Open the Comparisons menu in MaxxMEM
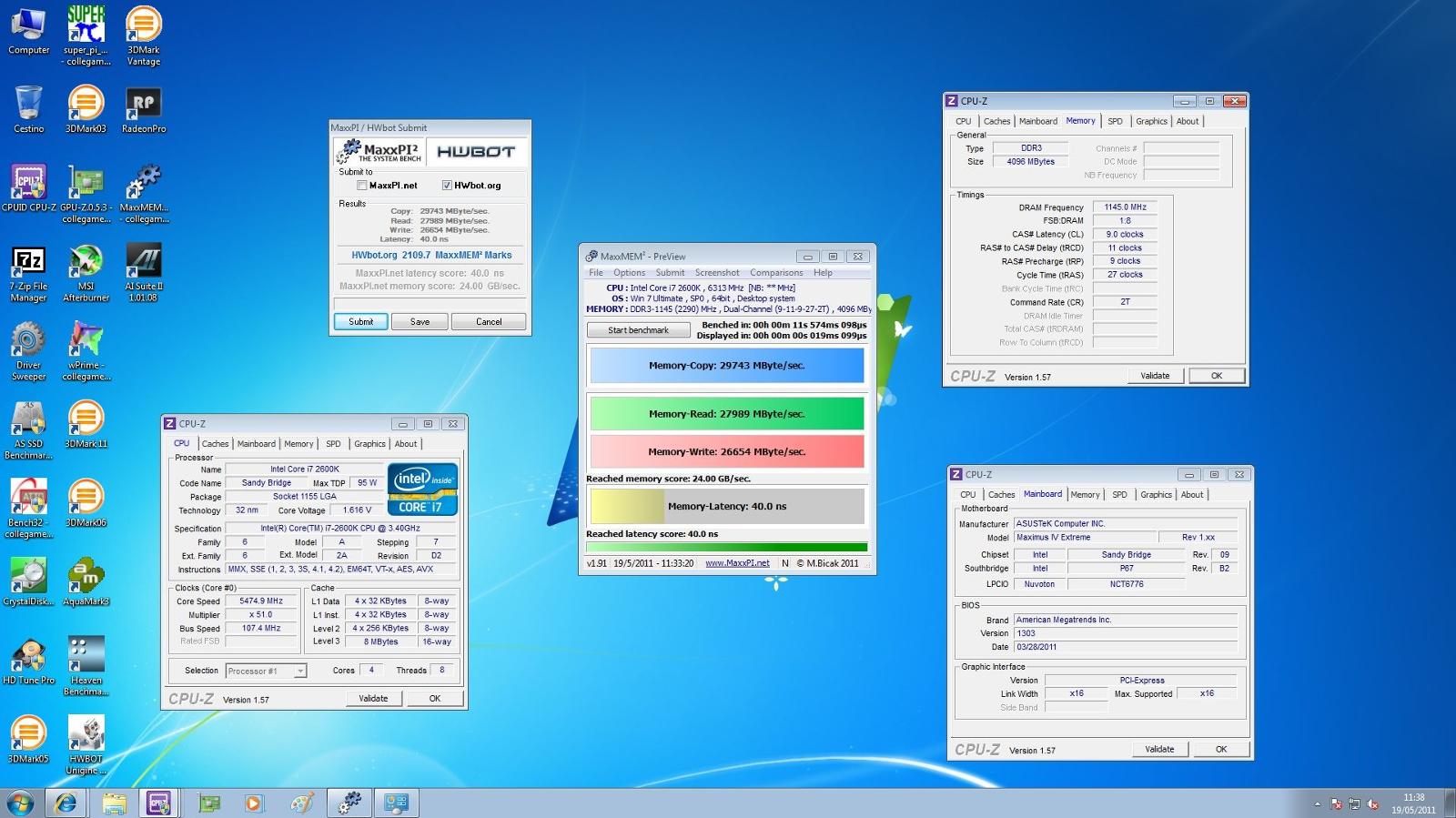The width and height of the screenshot is (1456, 818). tap(776, 273)
